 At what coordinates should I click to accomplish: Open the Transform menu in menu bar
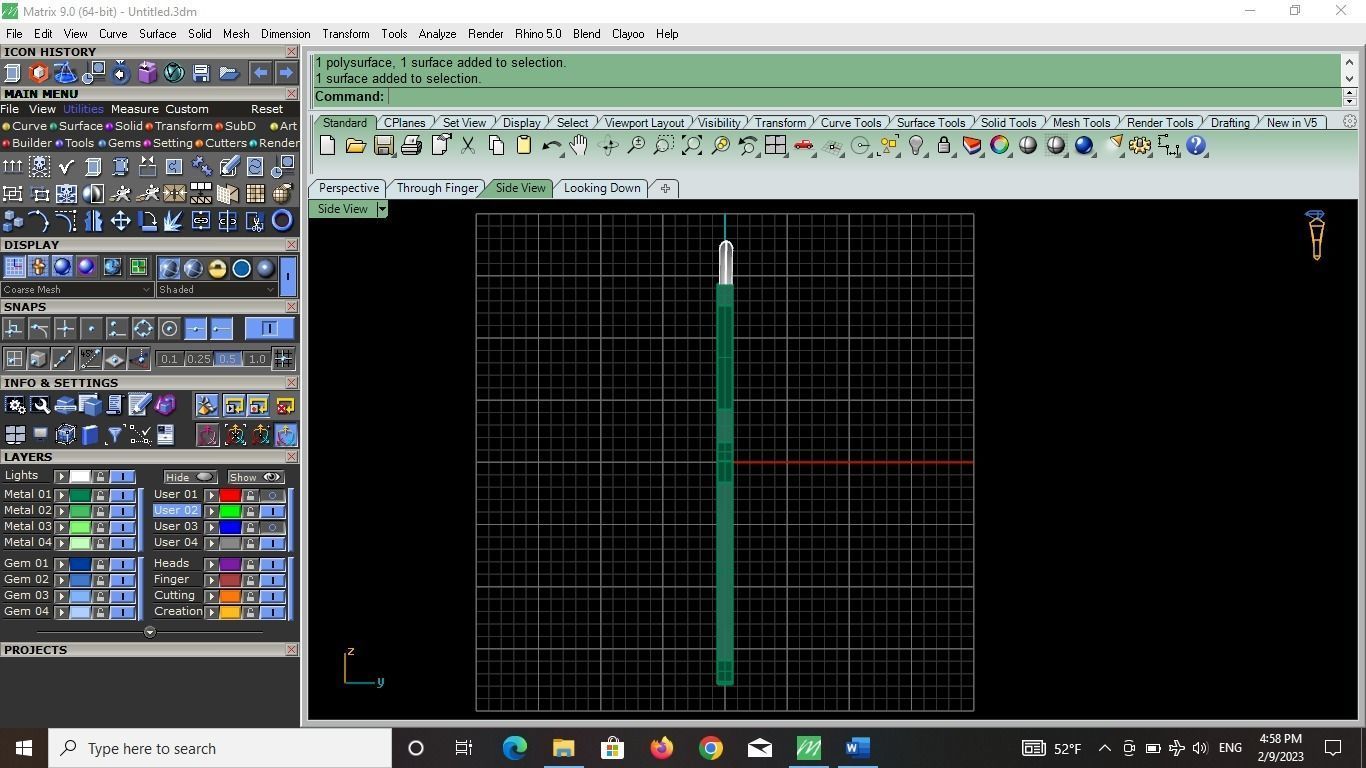coord(346,34)
